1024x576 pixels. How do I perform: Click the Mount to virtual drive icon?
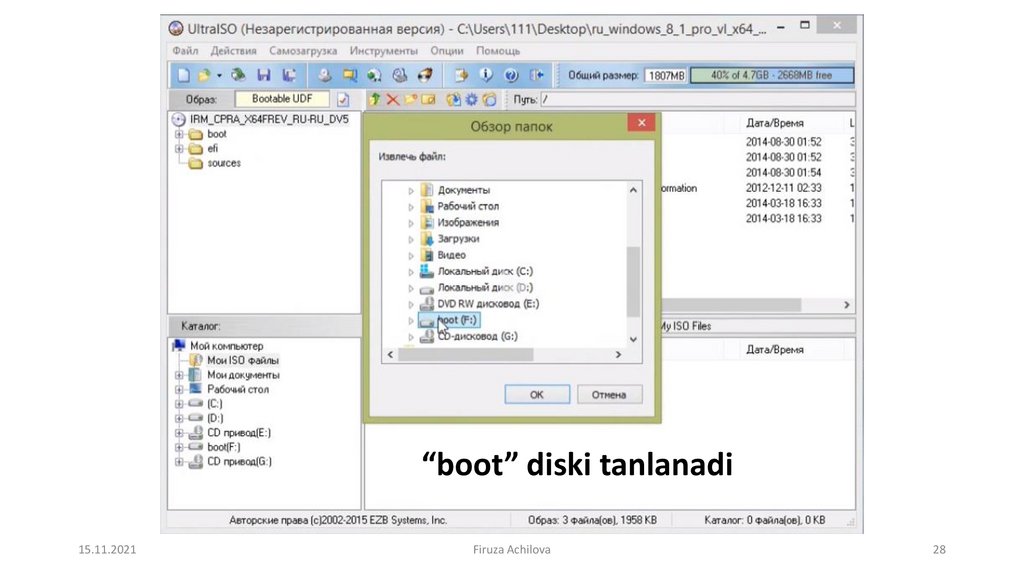pos(400,76)
